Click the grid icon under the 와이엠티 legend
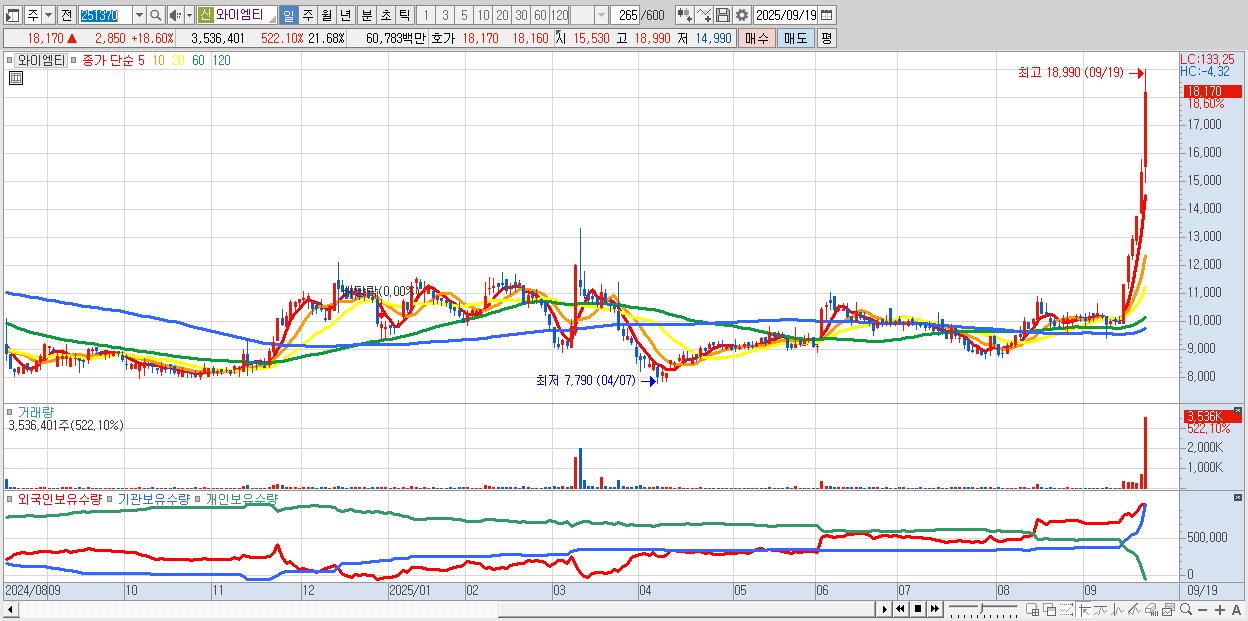1248x621 pixels. point(15,78)
